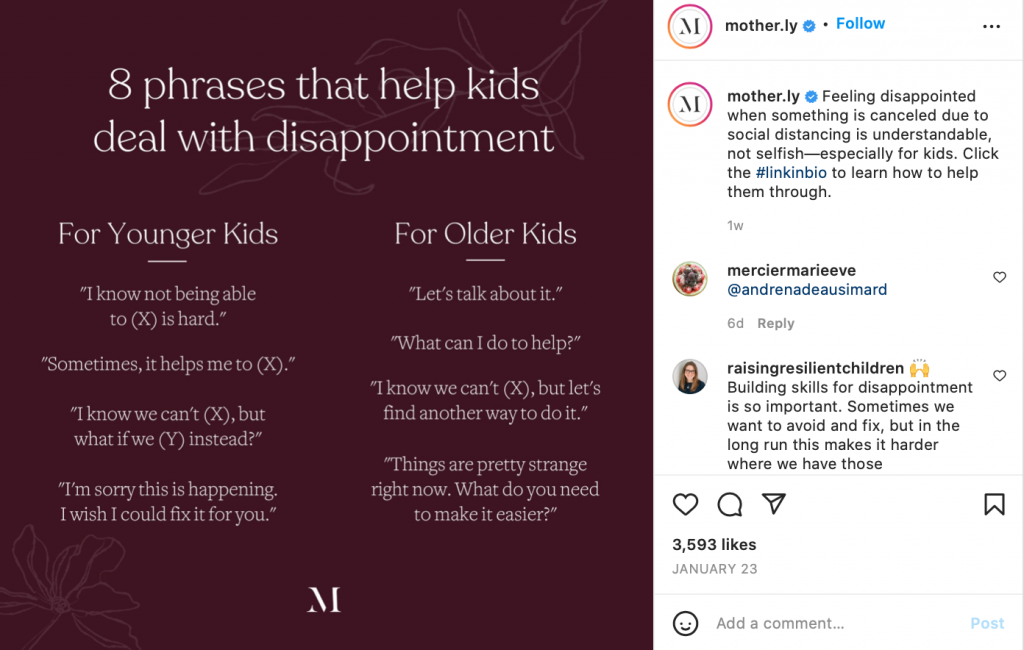Save the post with bookmark icon
The width and height of the screenshot is (1024, 650).
(x=994, y=505)
